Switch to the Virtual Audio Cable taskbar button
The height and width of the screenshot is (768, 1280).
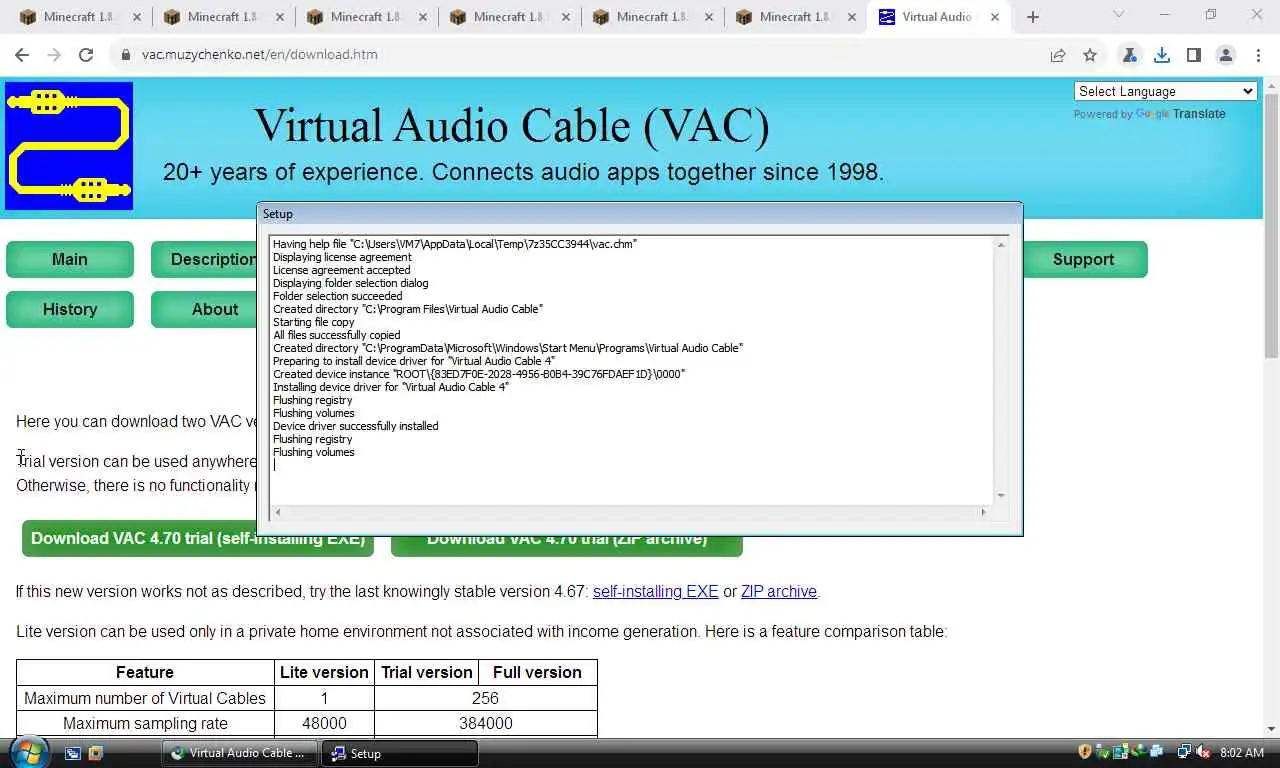coord(240,753)
